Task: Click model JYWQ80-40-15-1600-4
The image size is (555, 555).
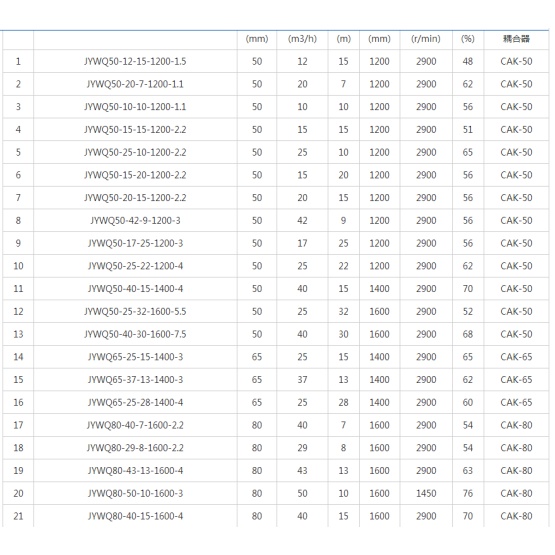Action: [x=135, y=516]
